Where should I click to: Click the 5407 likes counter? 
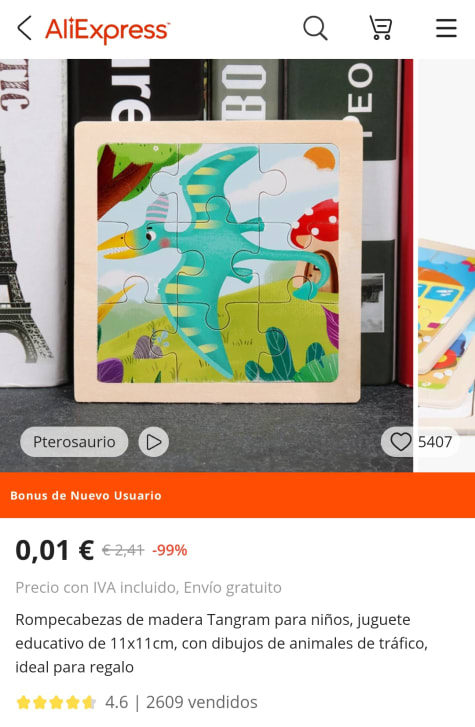[x=435, y=442]
